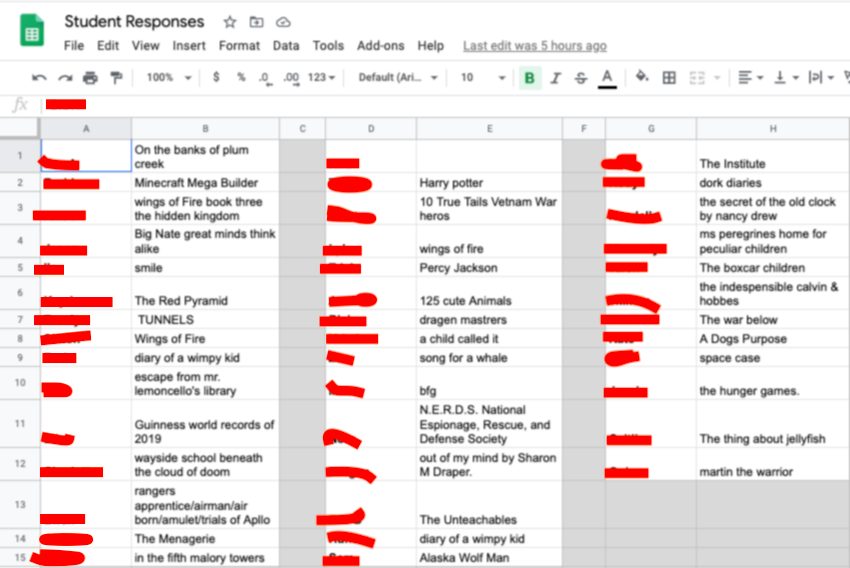This screenshot has width=850, height=568.
Task: Undo the last action
Action: [39, 78]
